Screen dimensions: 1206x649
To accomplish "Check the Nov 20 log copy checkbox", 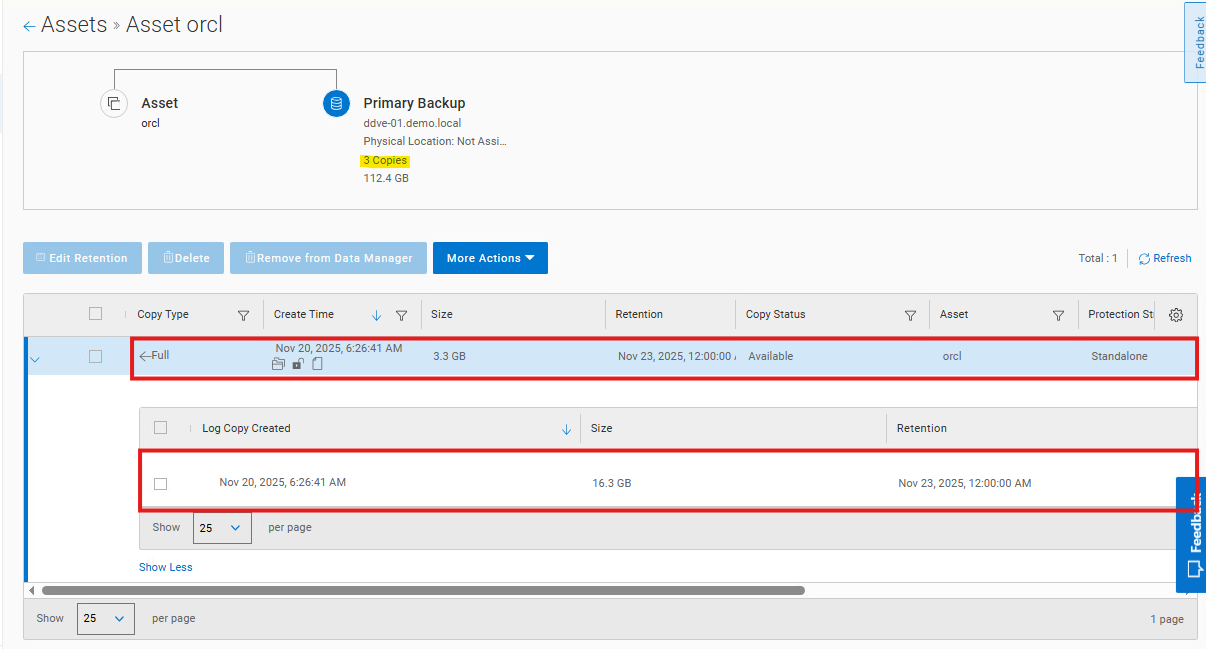I will (160, 483).
